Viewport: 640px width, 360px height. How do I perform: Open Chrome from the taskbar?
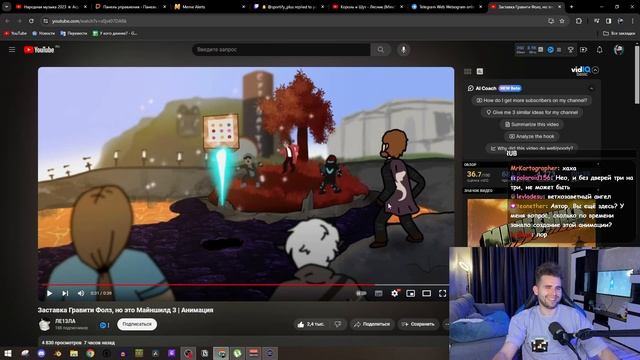(90, 353)
